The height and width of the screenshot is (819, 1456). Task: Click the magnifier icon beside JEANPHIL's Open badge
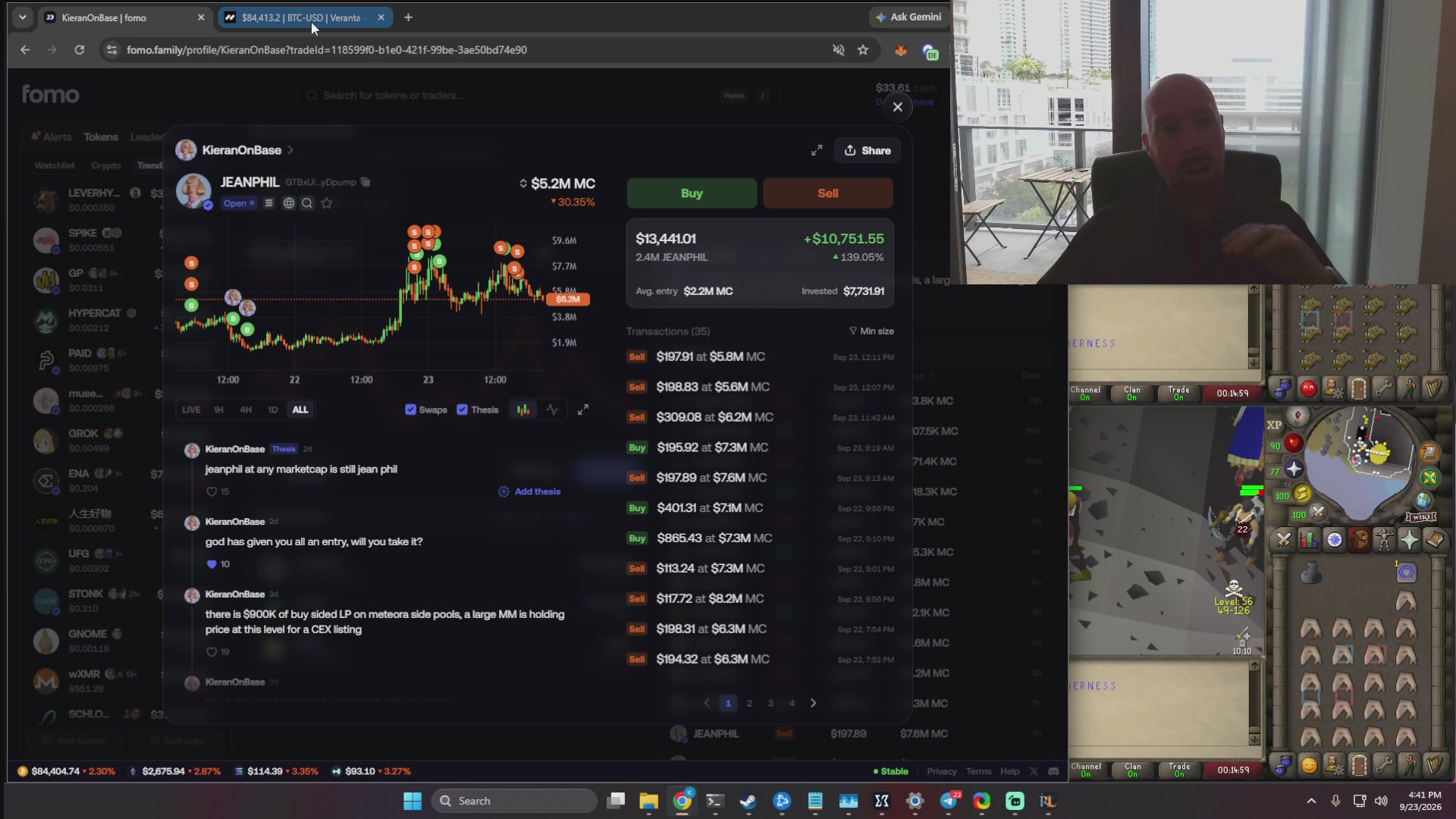point(307,203)
